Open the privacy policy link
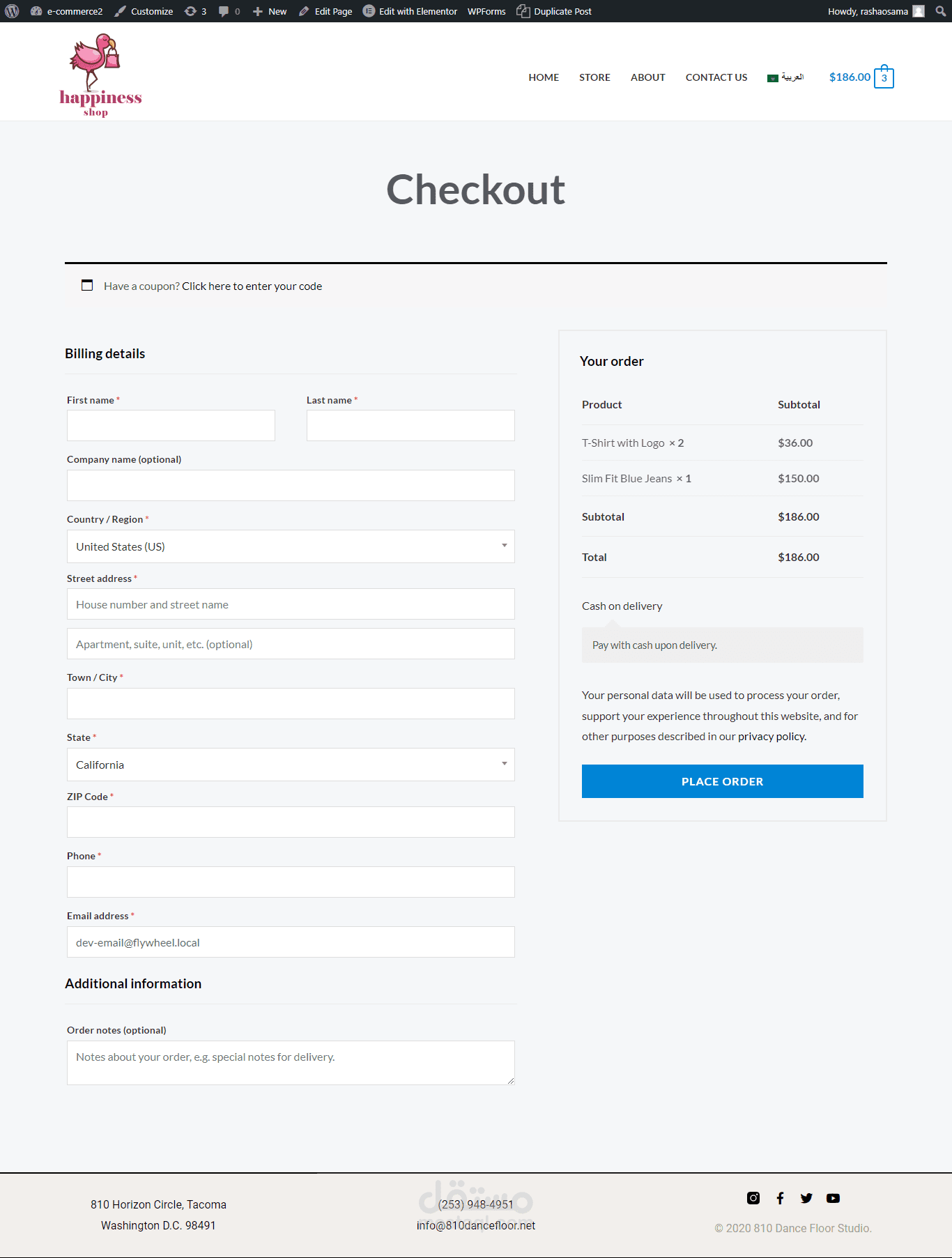The height and width of the screenshot is (1258, 952). pos(771,737)
